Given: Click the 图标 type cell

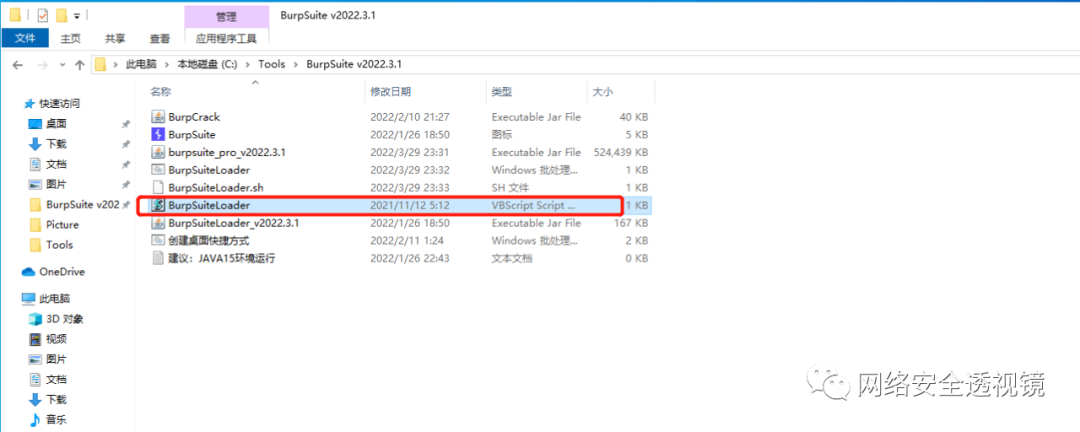Looking at the screenshot, I should [x=501, y=134].
